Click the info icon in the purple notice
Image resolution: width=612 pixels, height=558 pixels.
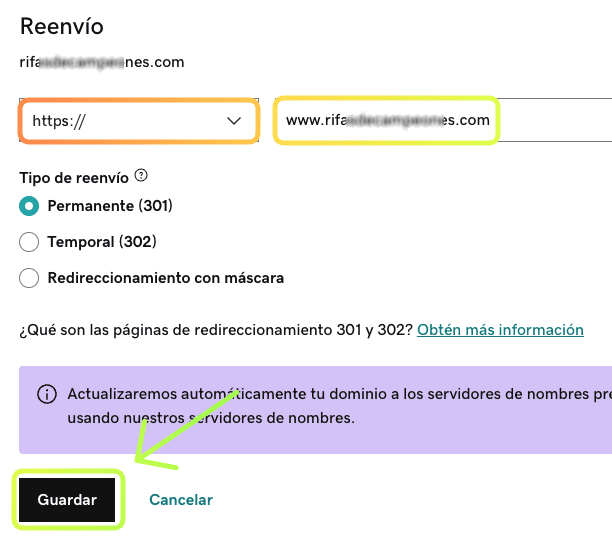click(x=47, y=394)
